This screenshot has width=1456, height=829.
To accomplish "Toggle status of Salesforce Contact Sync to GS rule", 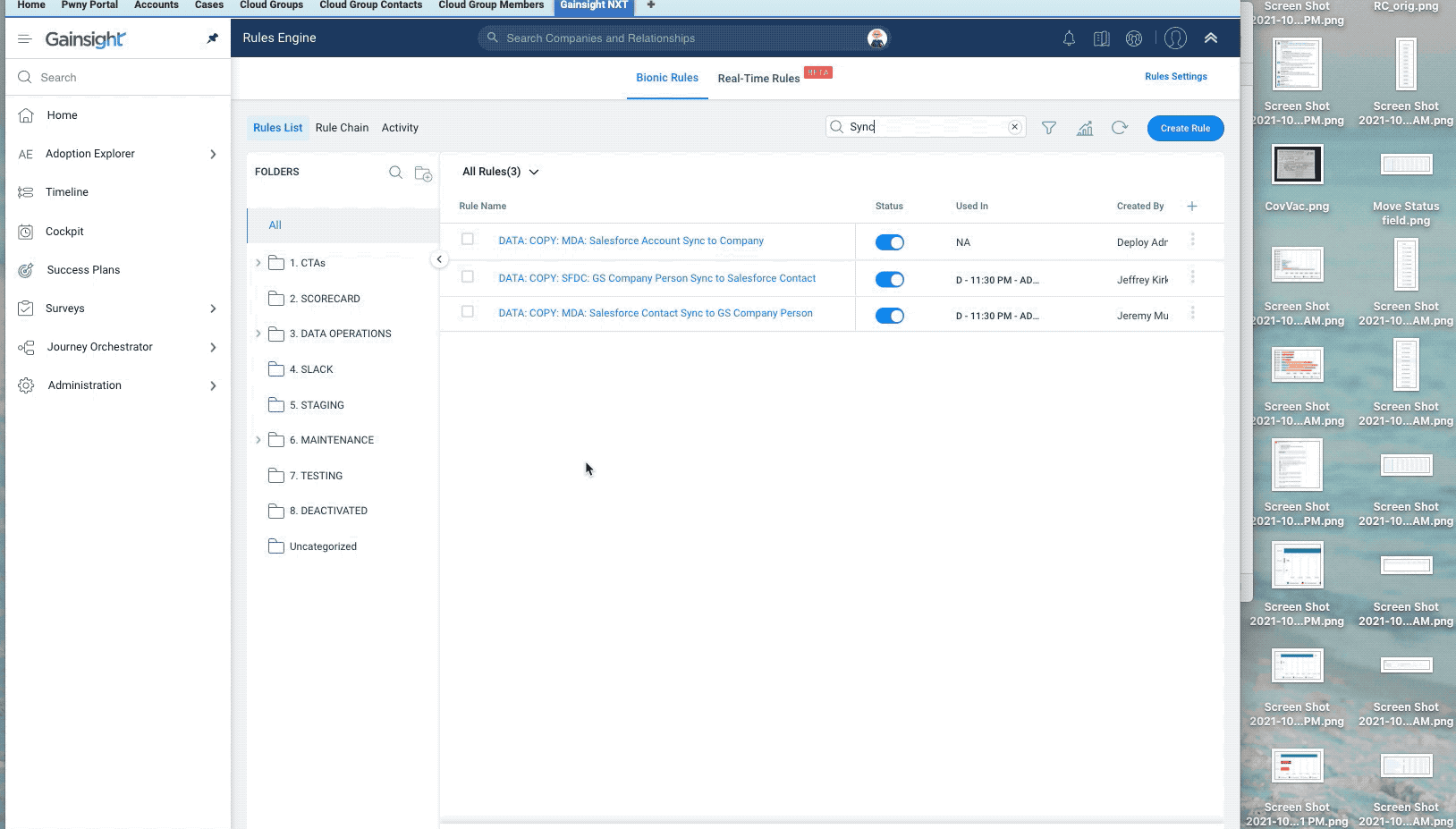I will pos(890,316).
